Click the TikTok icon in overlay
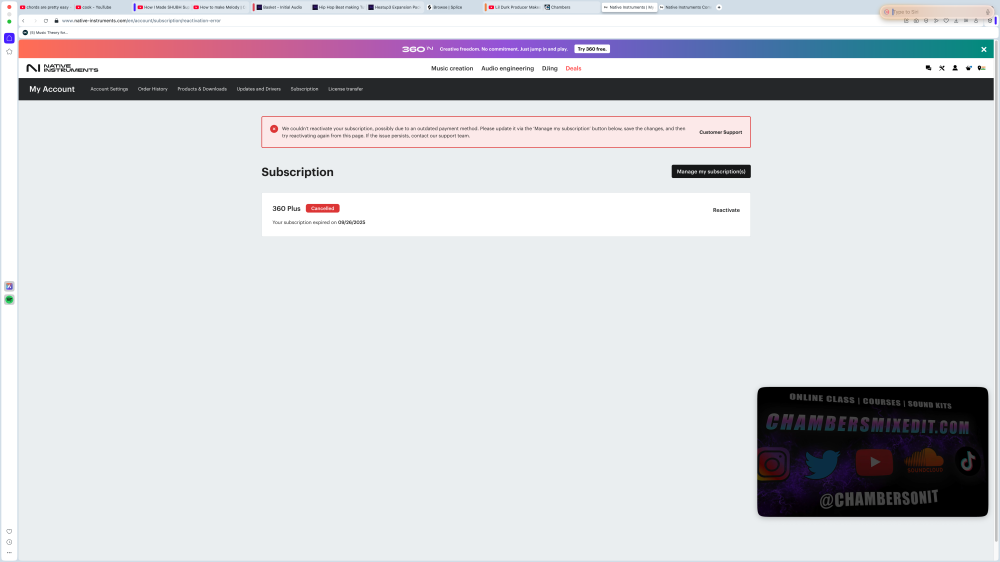This screenshot has width=1000, height=562. pyautogui.click(x=968, y=461)
